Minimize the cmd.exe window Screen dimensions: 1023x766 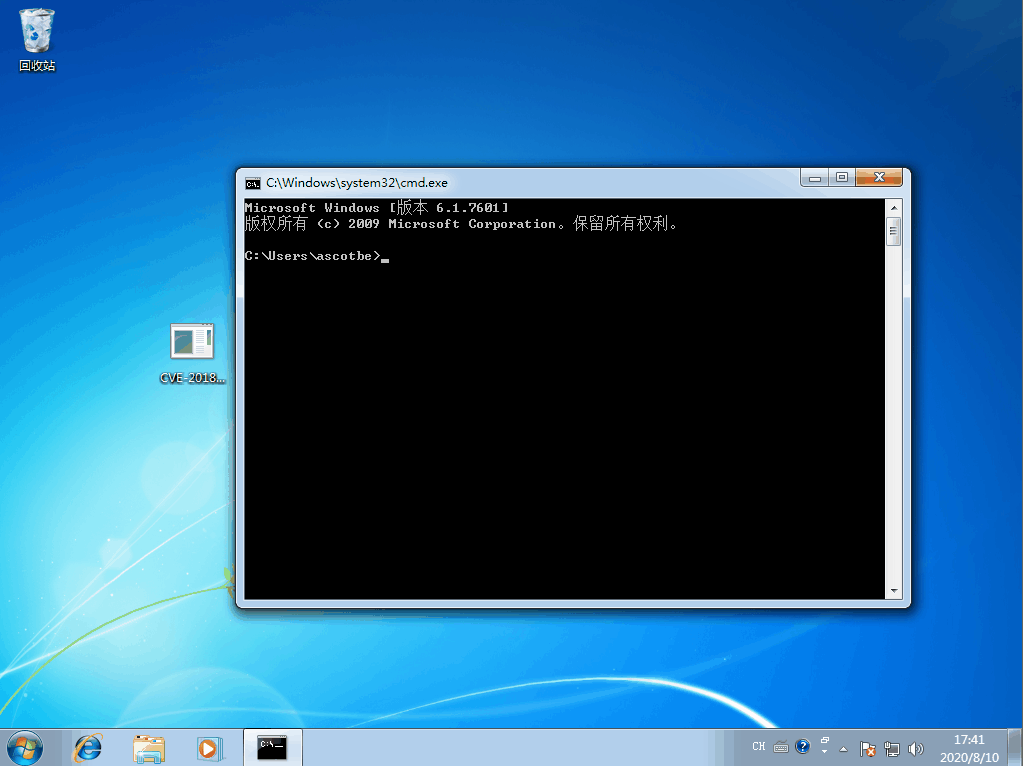pyautogui.click(x=814, y=177)
